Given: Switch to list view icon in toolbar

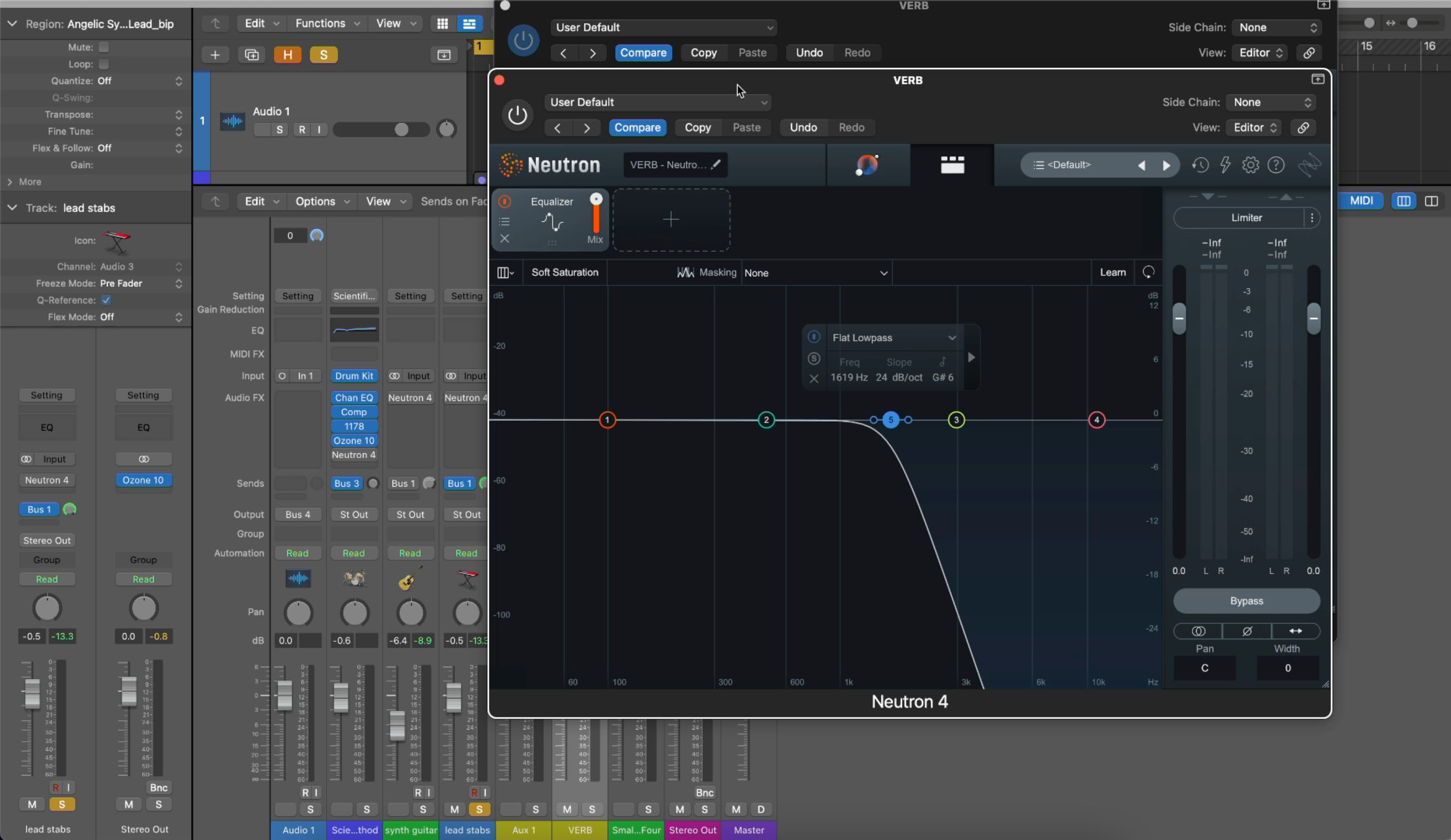Looking at the screenshot, I should click(x=469, y=24).
